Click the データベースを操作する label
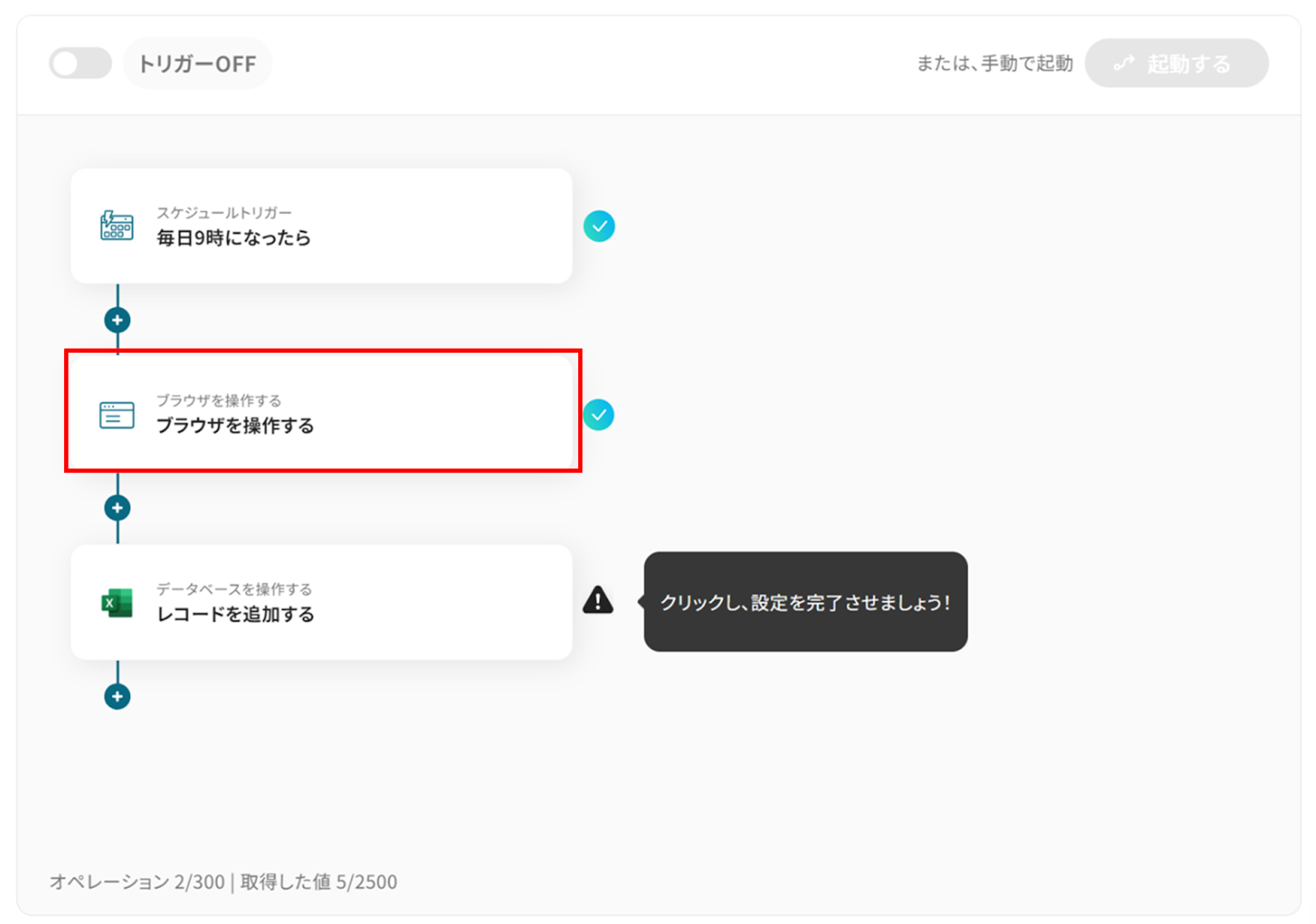This screenshot has height=924, width=1316. pos(234,589)
